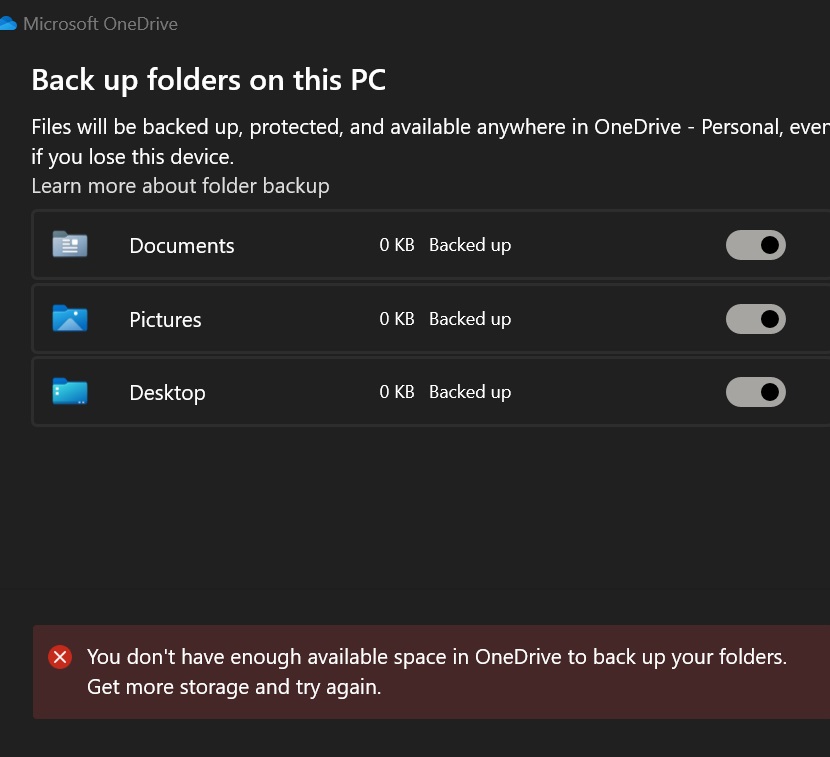This screenshot has height=757, width=830.
Task: Click the Back up folders heading
Action: [208, 80]
